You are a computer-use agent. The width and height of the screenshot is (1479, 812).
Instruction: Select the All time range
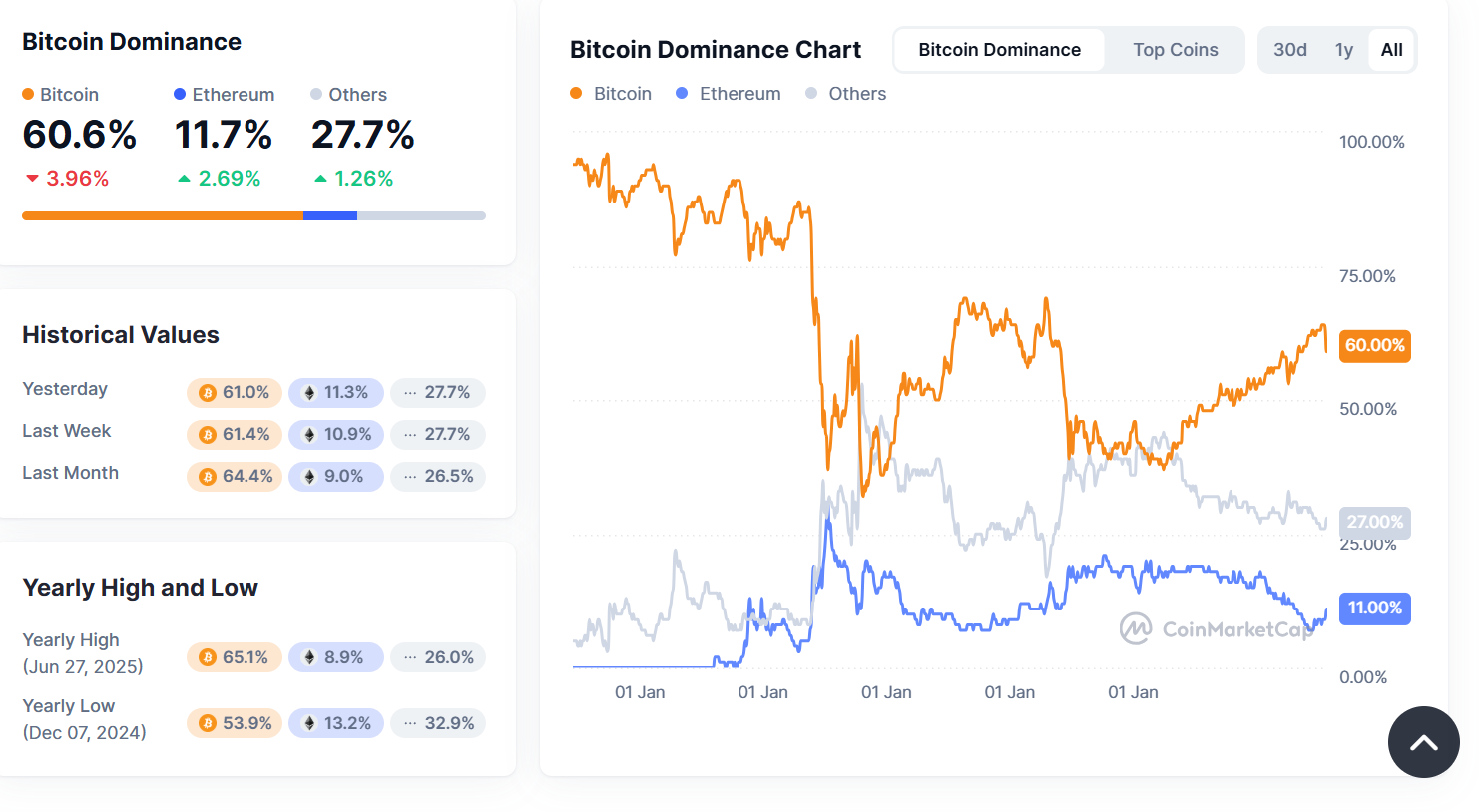click(x=1392, y=50)
